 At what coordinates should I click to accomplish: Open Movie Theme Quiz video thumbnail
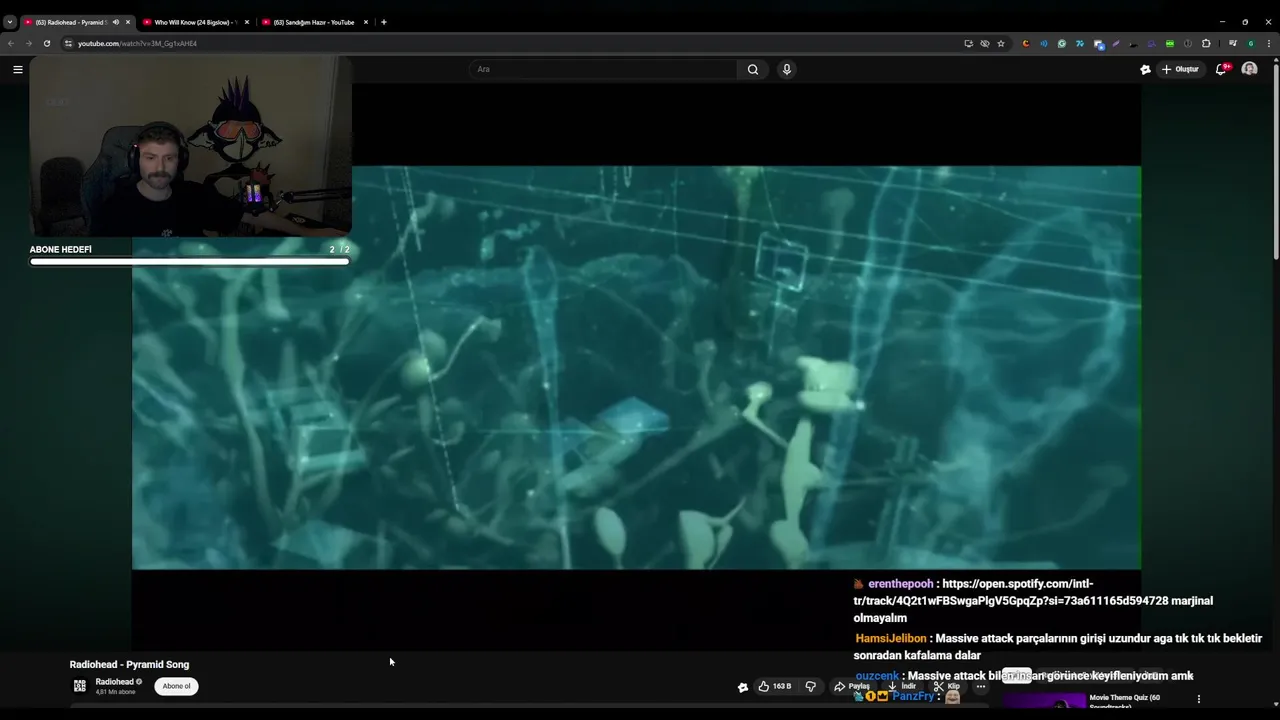point(1044,701)
